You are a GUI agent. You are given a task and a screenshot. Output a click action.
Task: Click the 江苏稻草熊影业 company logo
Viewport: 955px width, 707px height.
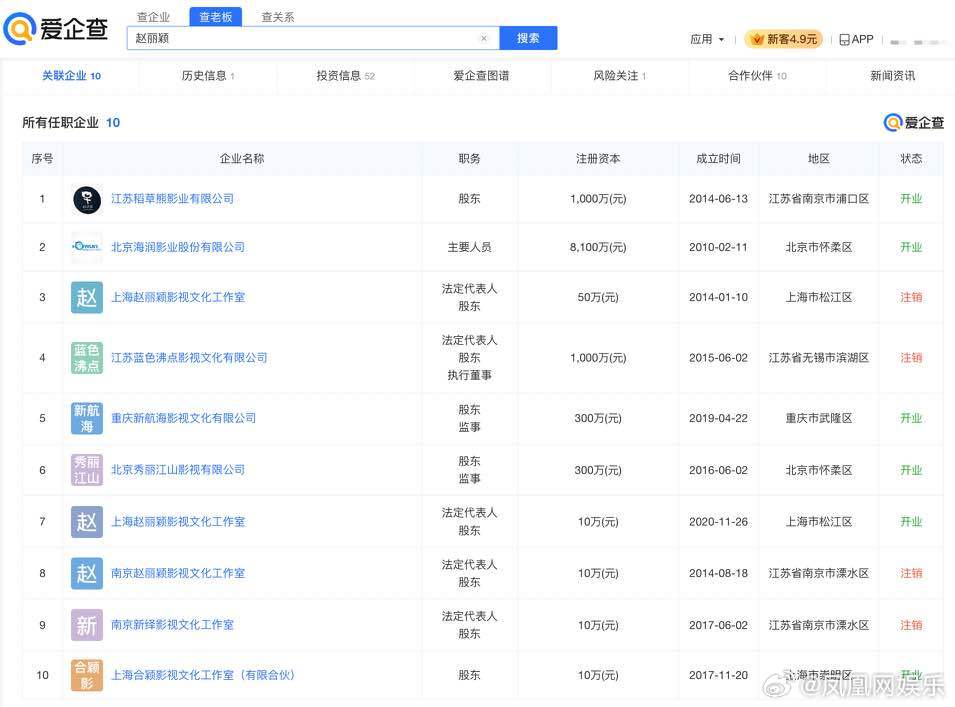click(x=86, y=199)
